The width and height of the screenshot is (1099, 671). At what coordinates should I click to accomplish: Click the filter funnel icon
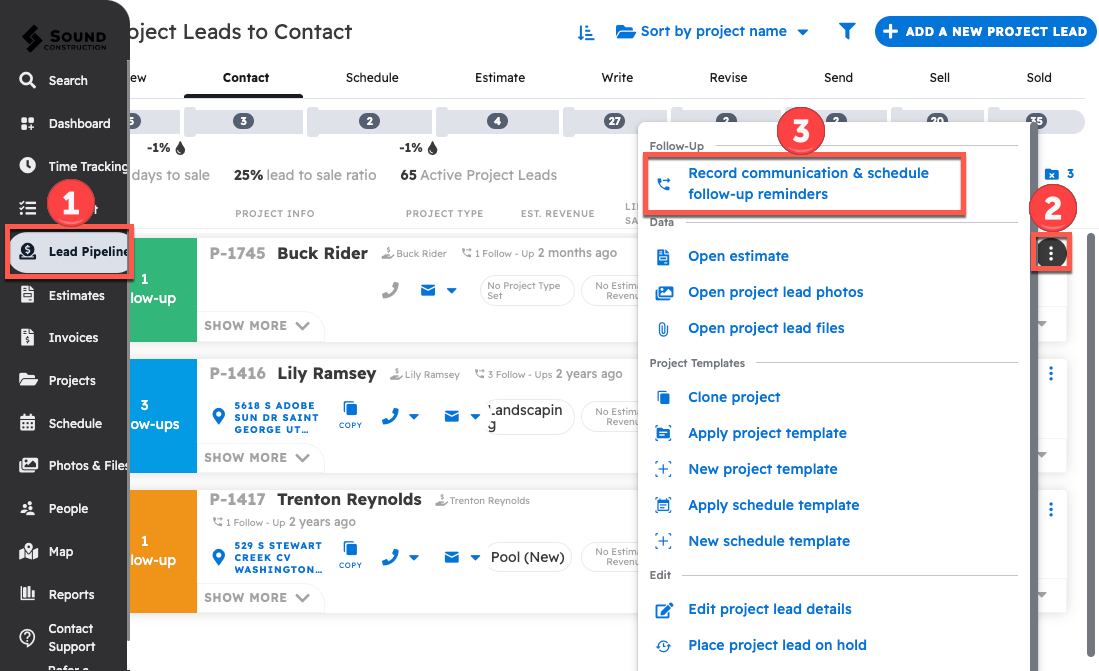tap(847, 32)
